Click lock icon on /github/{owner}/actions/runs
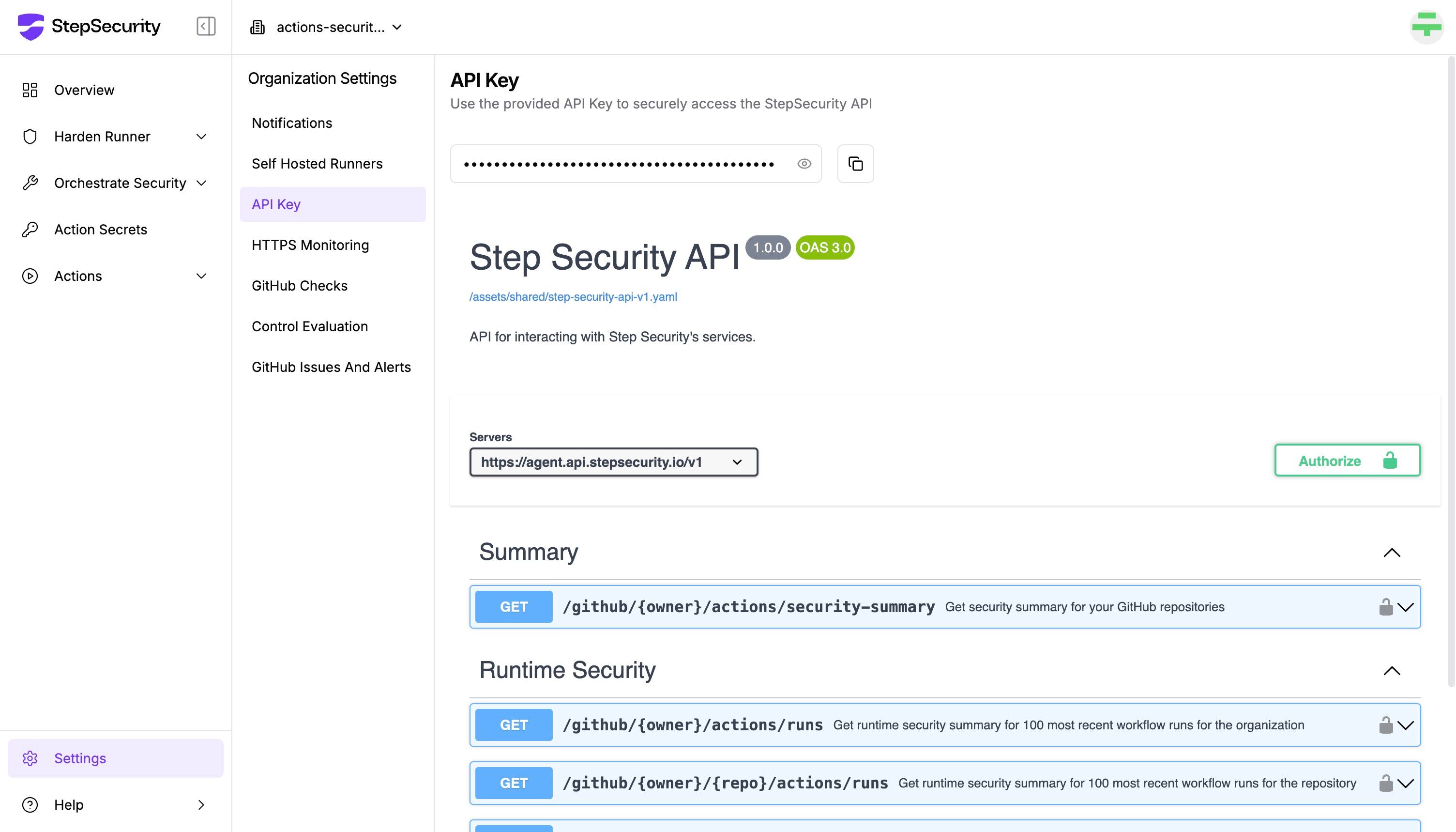 (1386, 725)
